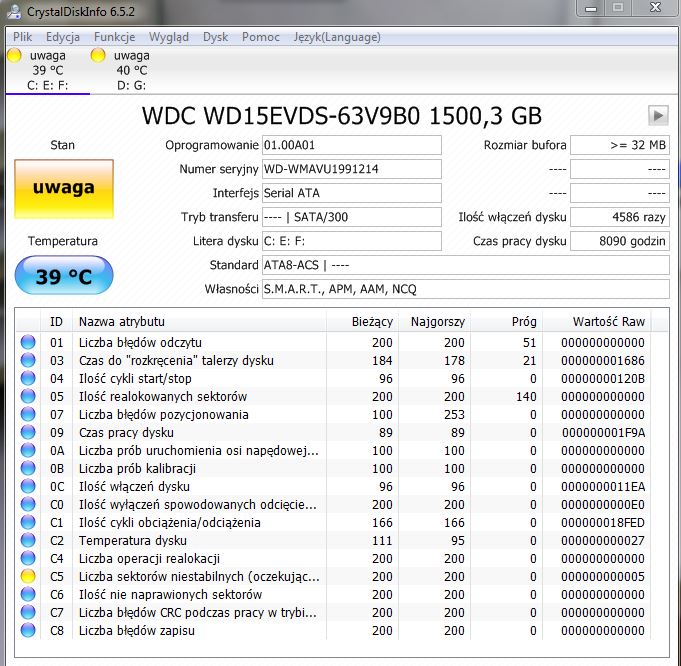Image resolution: width=681 pixels, height=666 pixels.
Task: Select the Liczba błędów zapisu row
Action: pos(333,630)
